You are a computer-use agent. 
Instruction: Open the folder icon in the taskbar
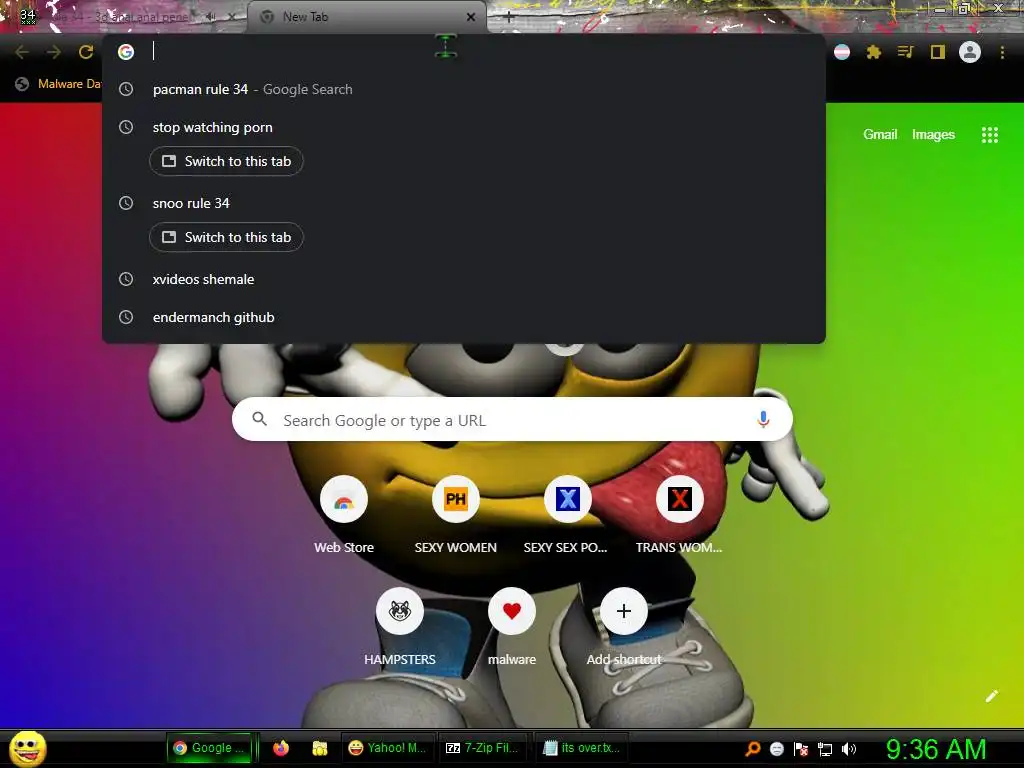pos(319,748)
